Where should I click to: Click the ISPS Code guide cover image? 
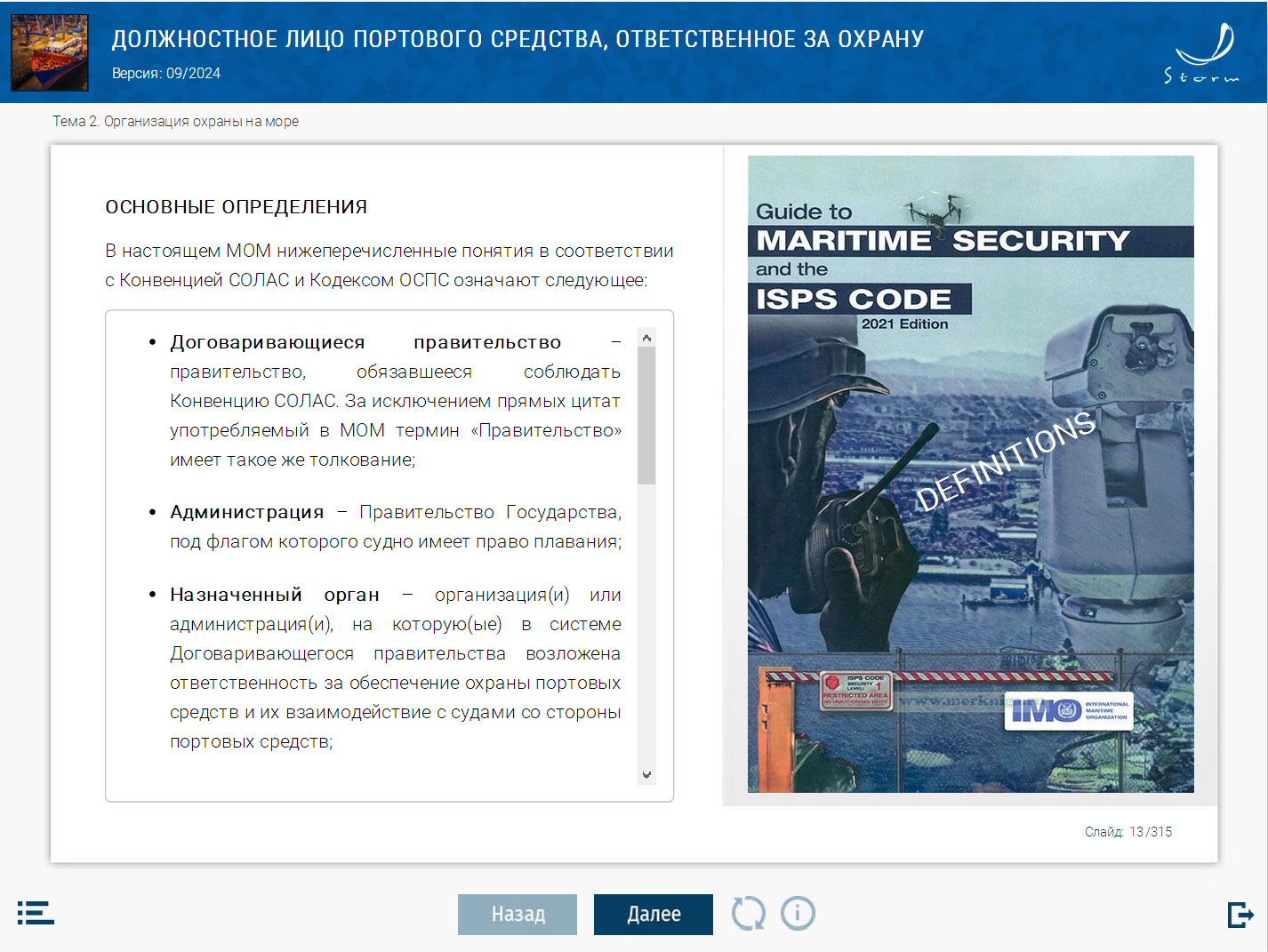point(970,474)
